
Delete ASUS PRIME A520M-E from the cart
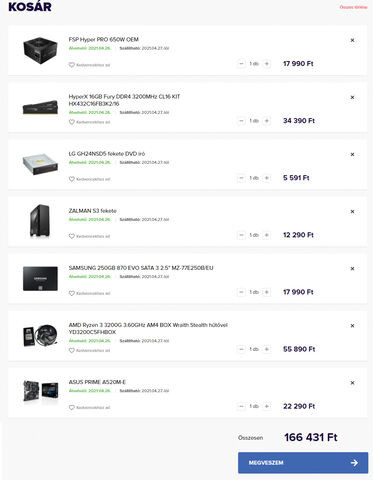(x=352, y=383)
